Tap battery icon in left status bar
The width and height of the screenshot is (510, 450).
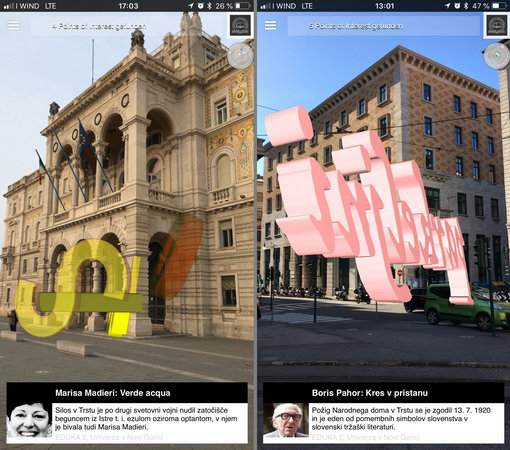pos(243,6)
